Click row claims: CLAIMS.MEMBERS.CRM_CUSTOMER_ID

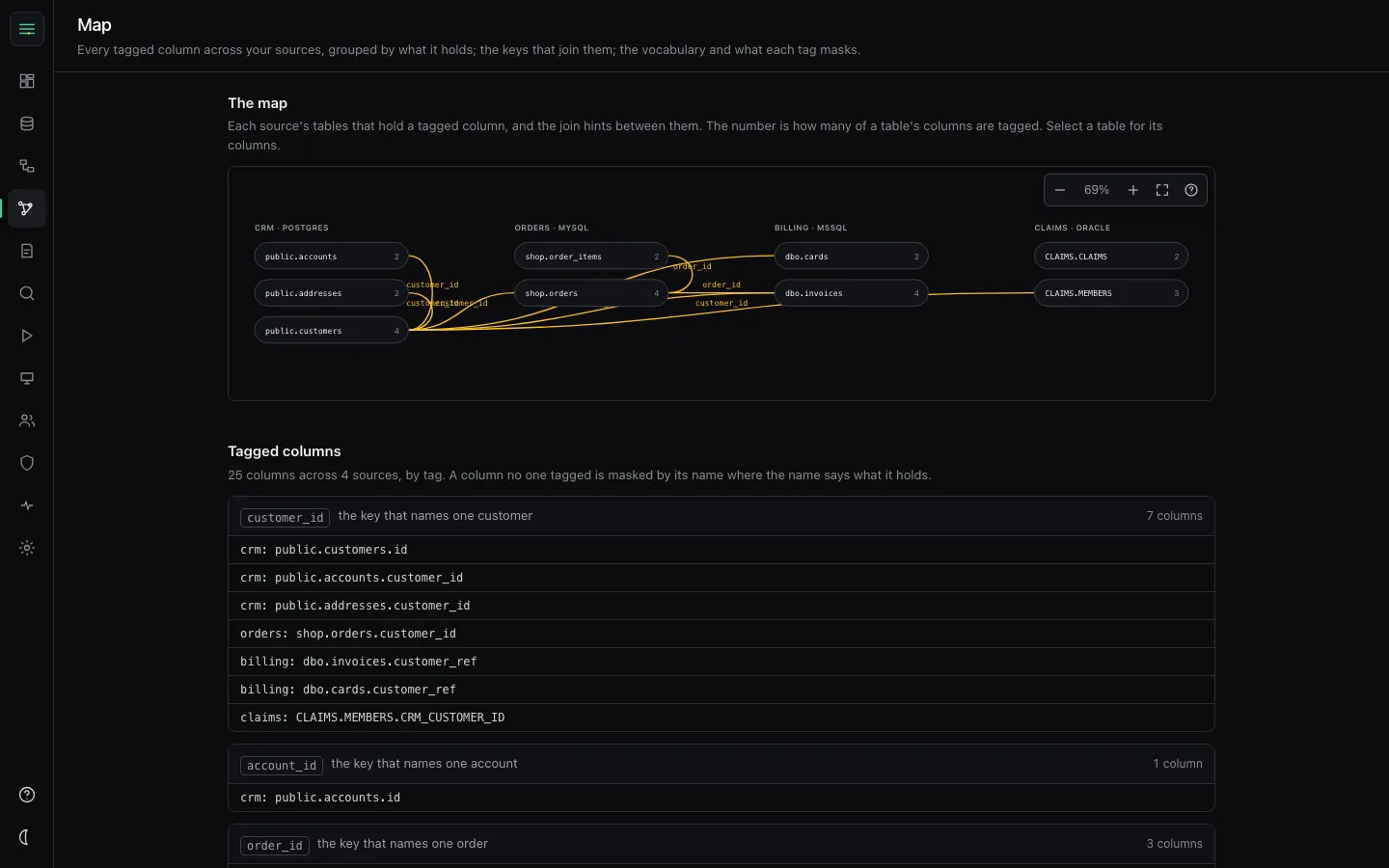point(722,718)
